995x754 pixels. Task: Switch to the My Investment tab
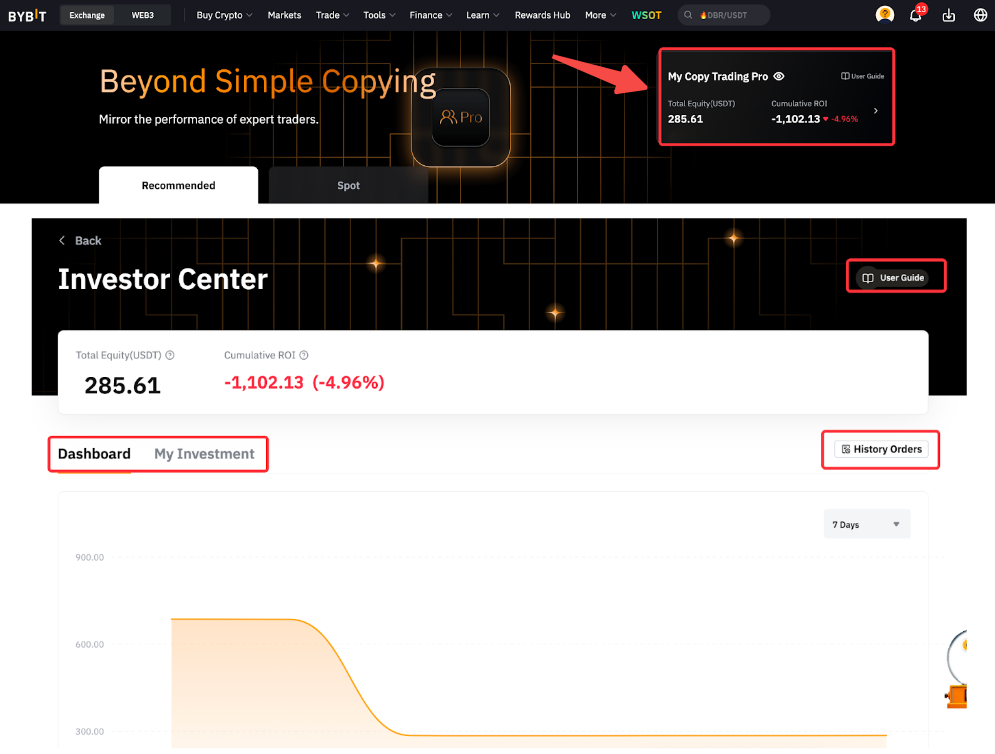[204, 454]
